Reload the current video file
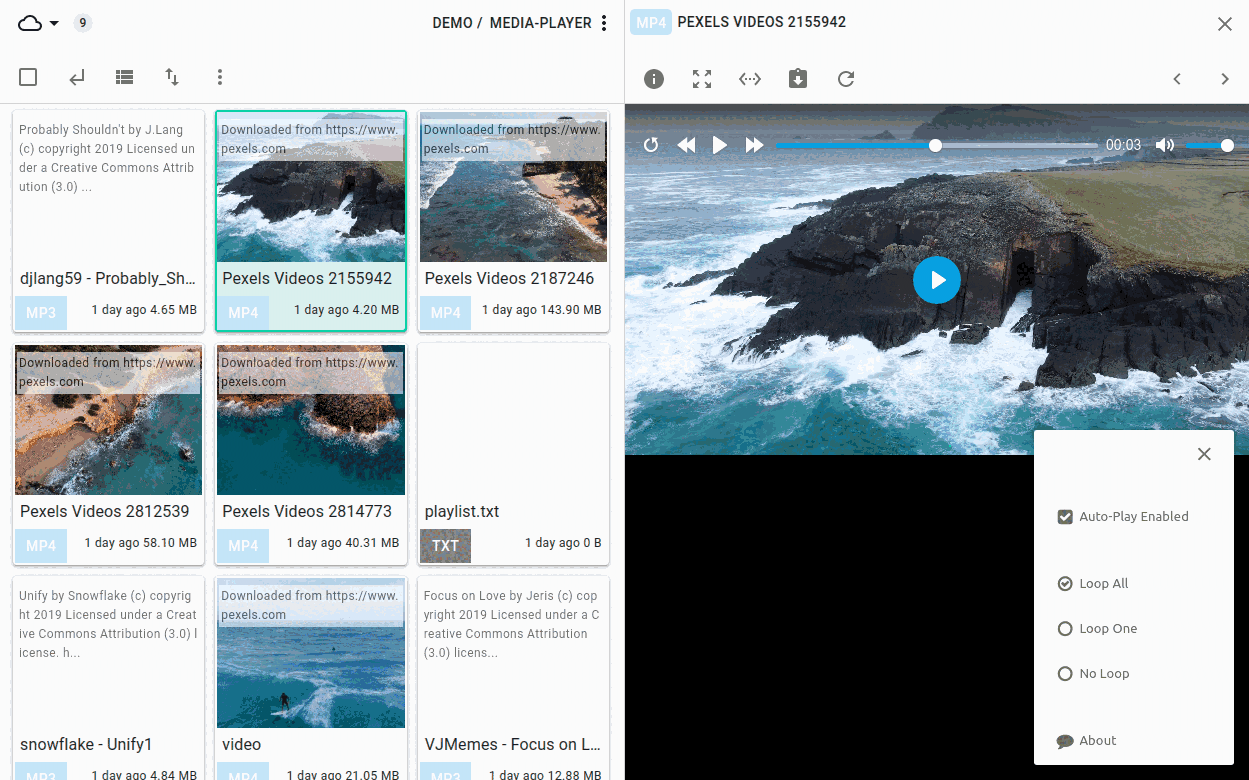 [846, 79]
